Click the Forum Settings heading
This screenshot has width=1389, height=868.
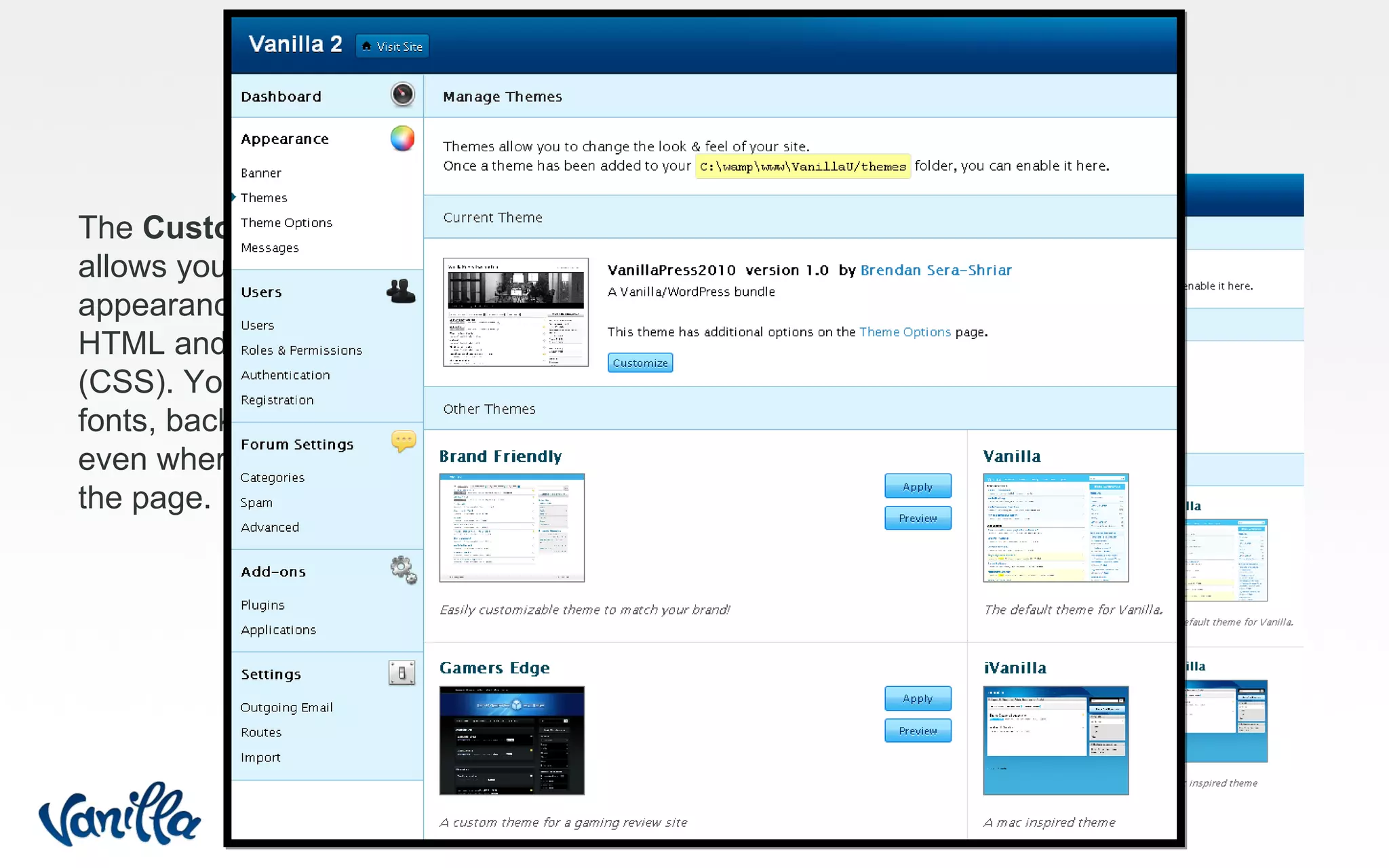click(297, 445)
